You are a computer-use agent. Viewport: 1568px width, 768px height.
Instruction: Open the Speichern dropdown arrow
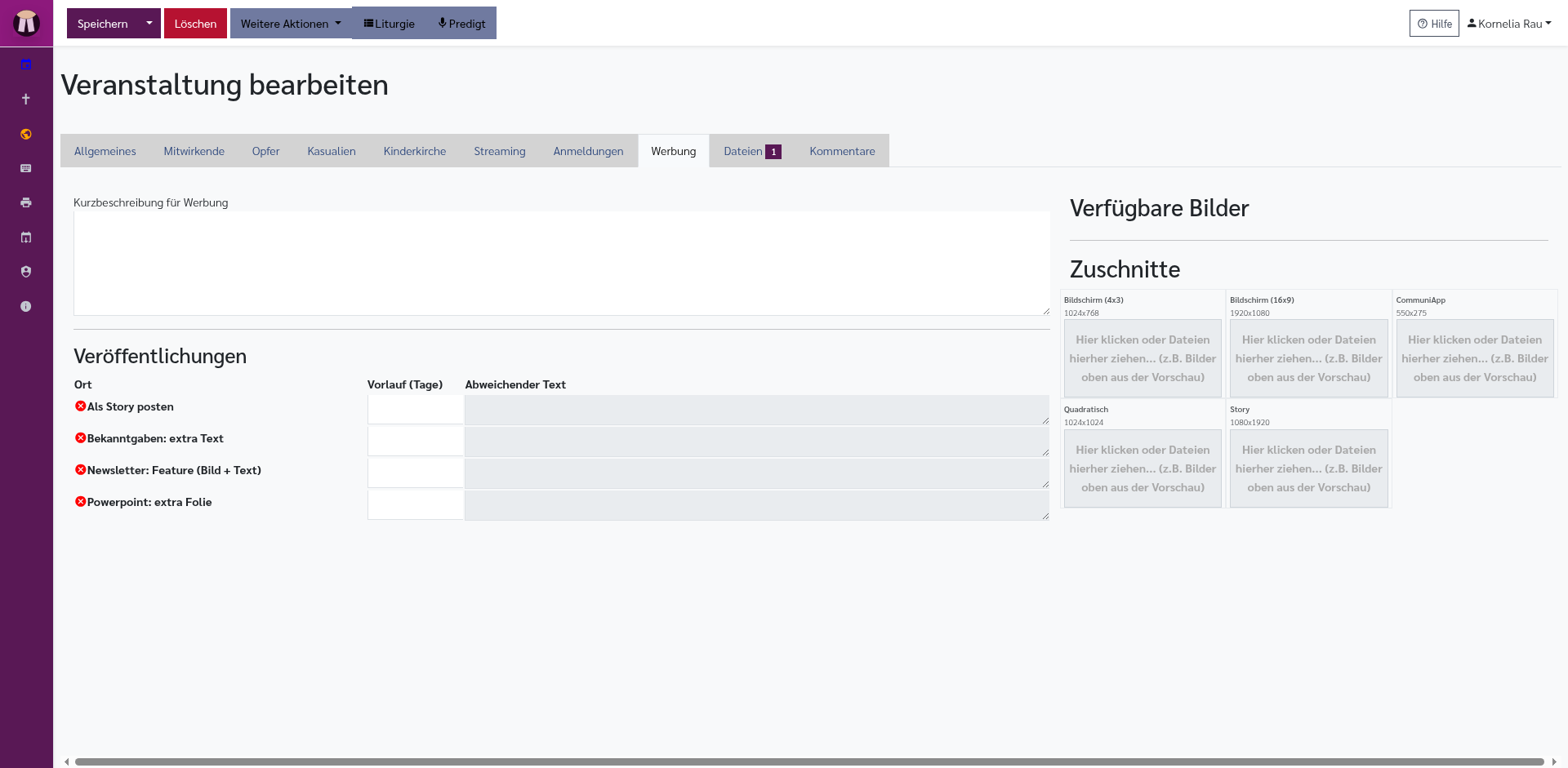[149, 24]
